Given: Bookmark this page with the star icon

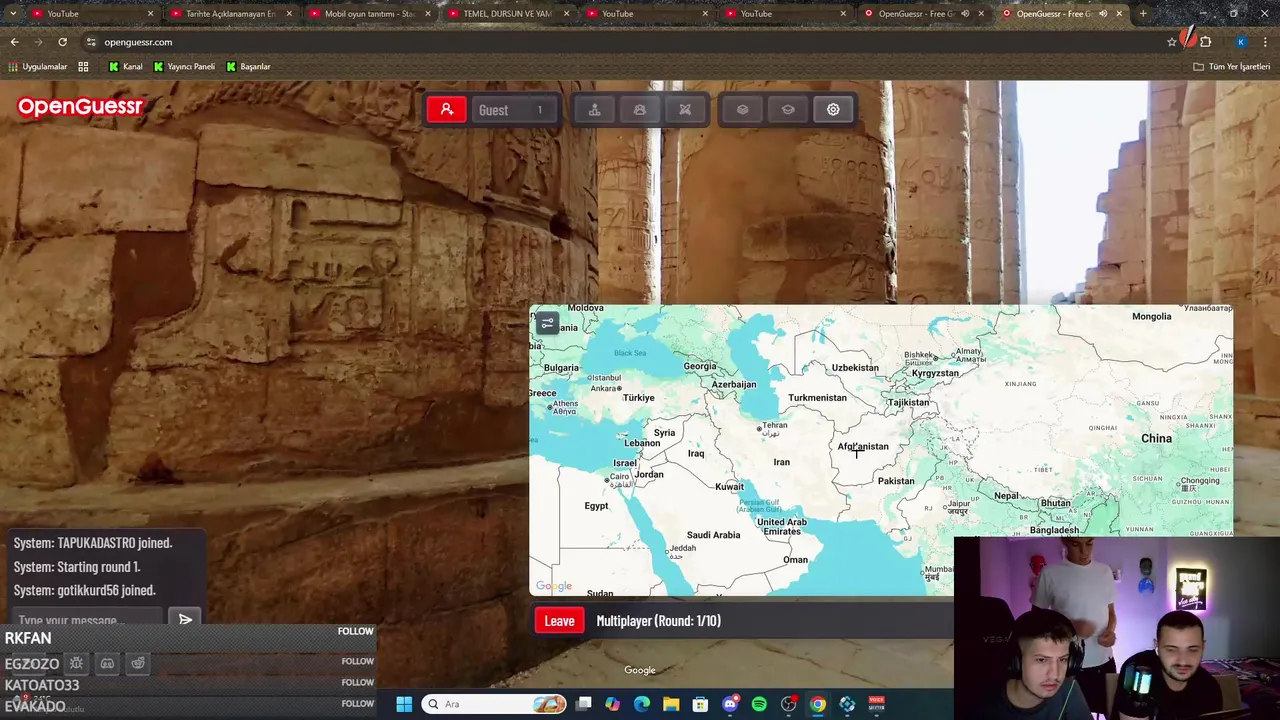Looking at the screenshot, I should 1171,42.
